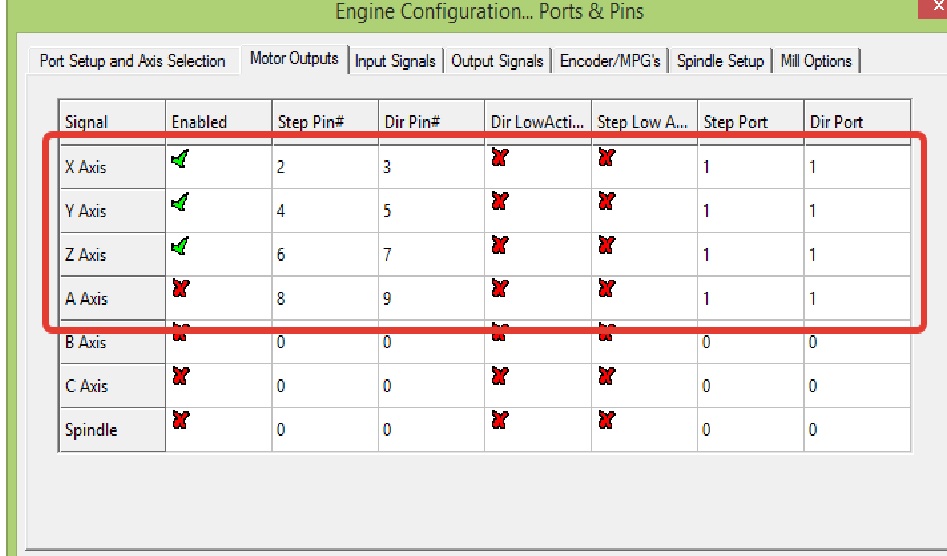The image size is (947, 556).
Task: Open the Port Setup and Axis Selection tab
Action: click(132, 61)
